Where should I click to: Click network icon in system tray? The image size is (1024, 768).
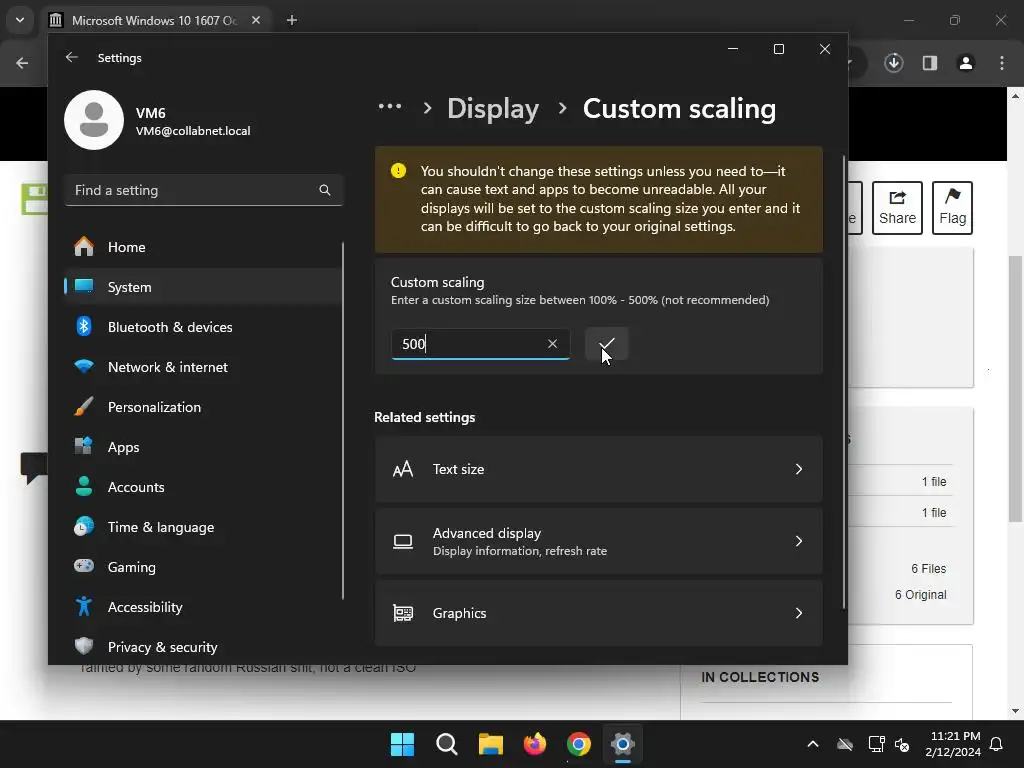pyautogui.click(x=876, y=744)
